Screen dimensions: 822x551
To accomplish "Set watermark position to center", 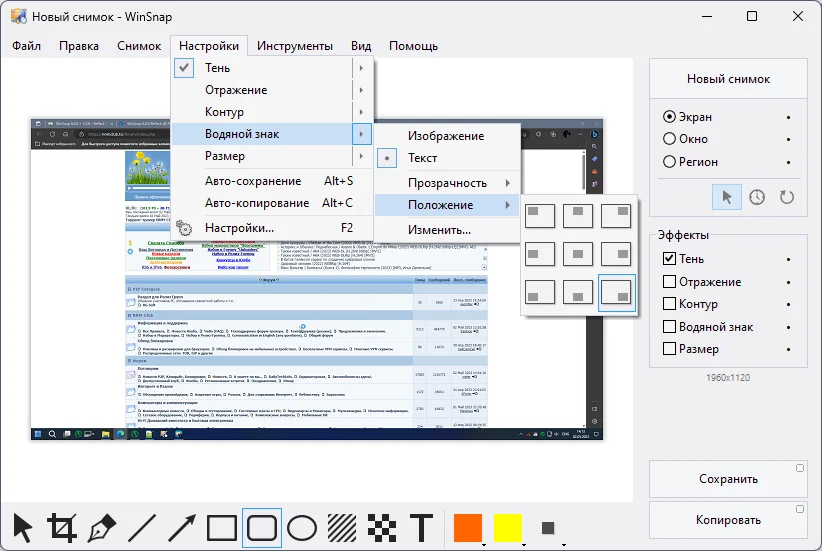I will pyautogui.click(x=578, y=254).
